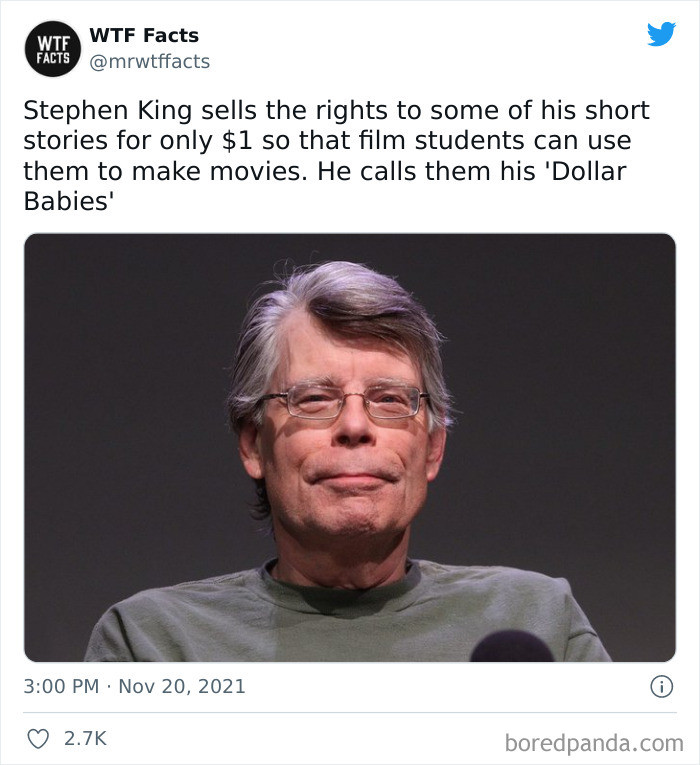This screenshot has height=765, width=700.
Task: View the 2.7K likes count
Action: coord(85,739)
